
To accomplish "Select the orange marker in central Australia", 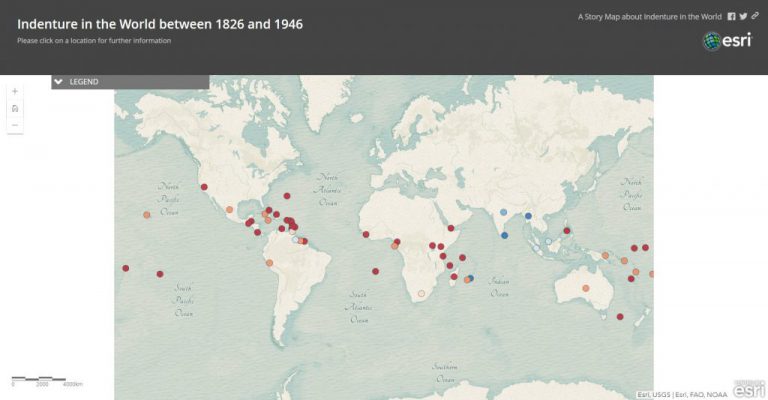I will click(x=586, y=288).
